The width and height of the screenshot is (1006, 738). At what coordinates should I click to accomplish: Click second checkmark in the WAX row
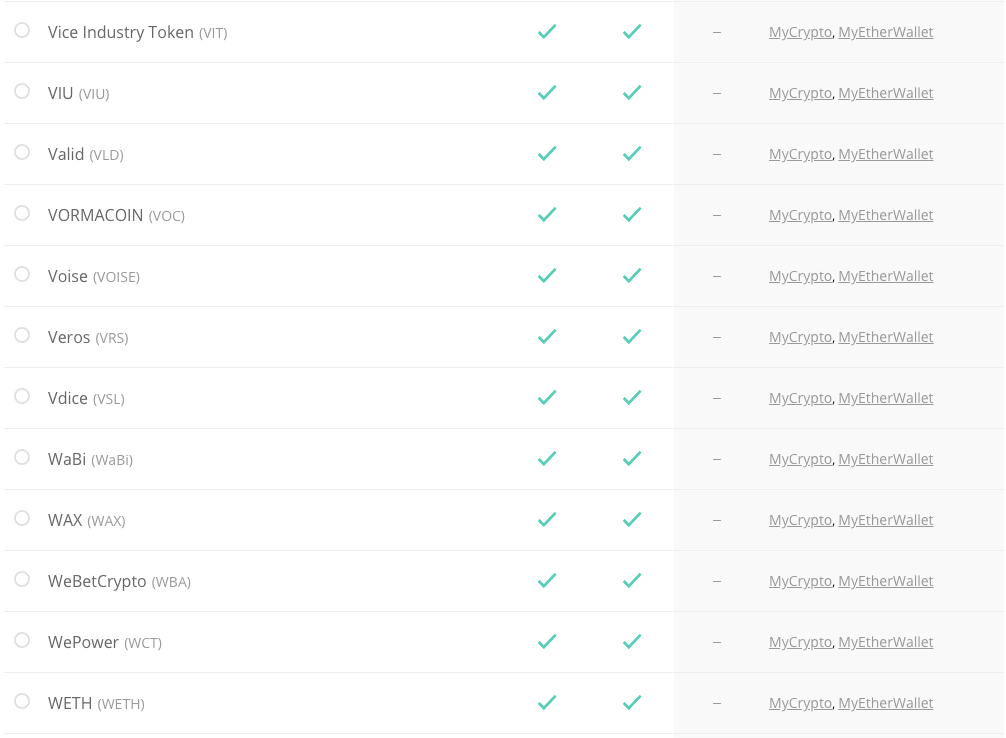[x=632, y=520]
